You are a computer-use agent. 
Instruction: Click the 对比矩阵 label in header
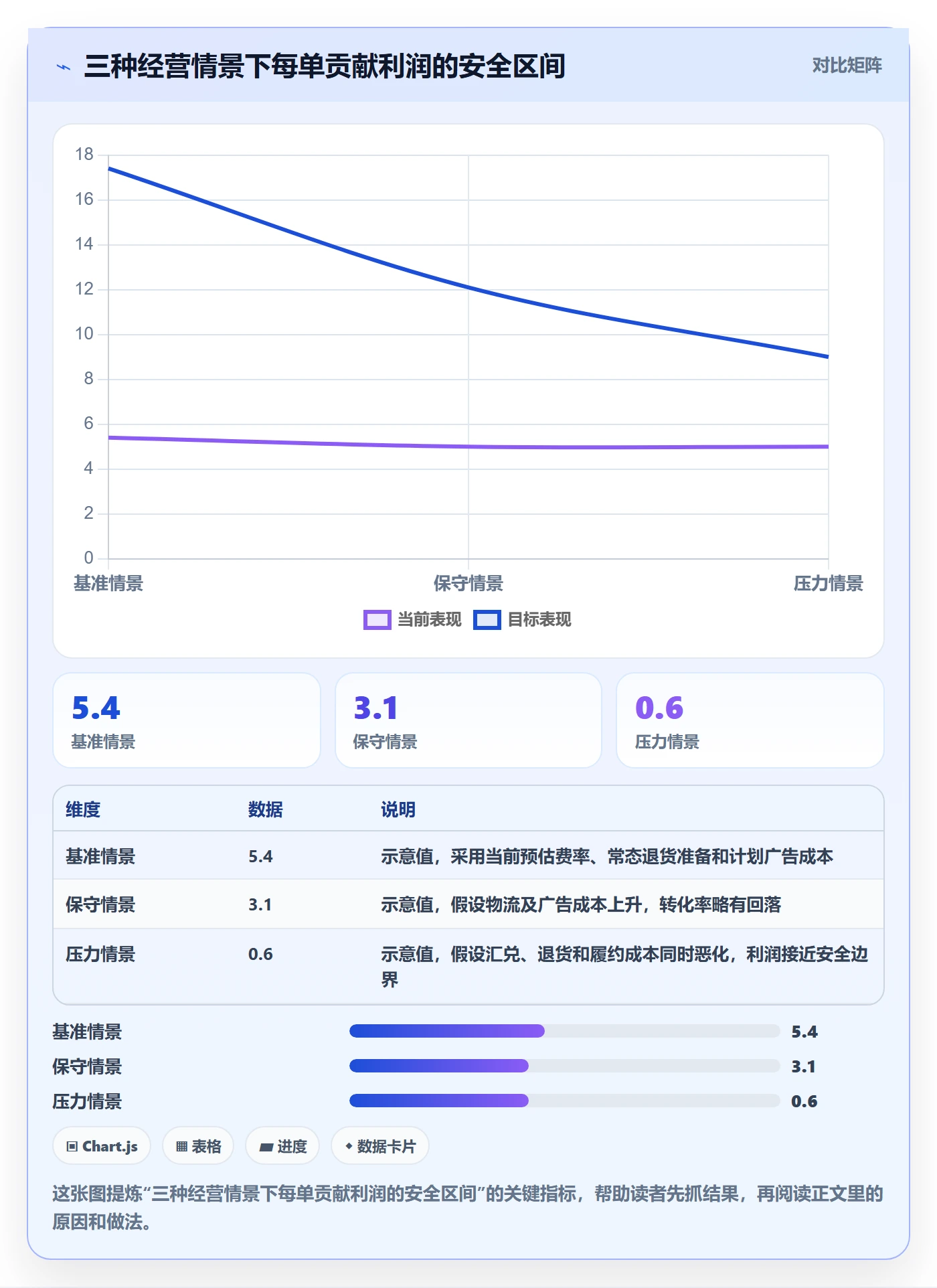pos(847,66)
